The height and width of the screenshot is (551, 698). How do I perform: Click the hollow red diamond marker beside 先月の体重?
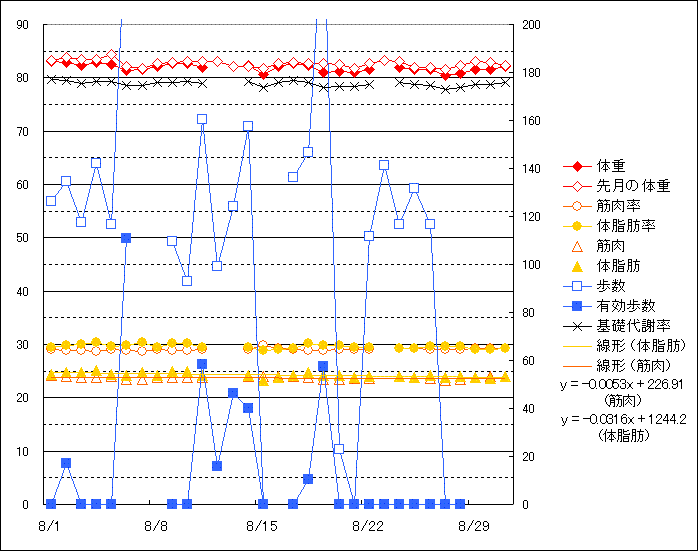[577, 186]
